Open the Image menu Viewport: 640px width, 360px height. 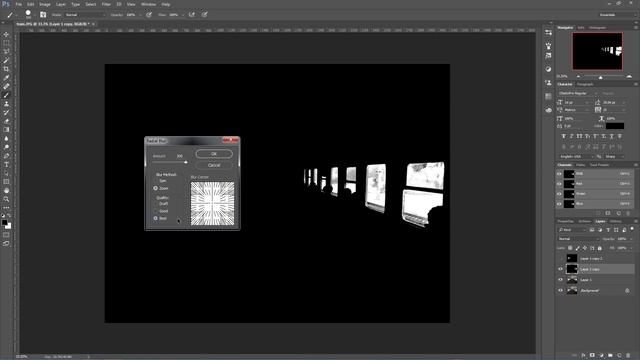(x=45, y=4)
